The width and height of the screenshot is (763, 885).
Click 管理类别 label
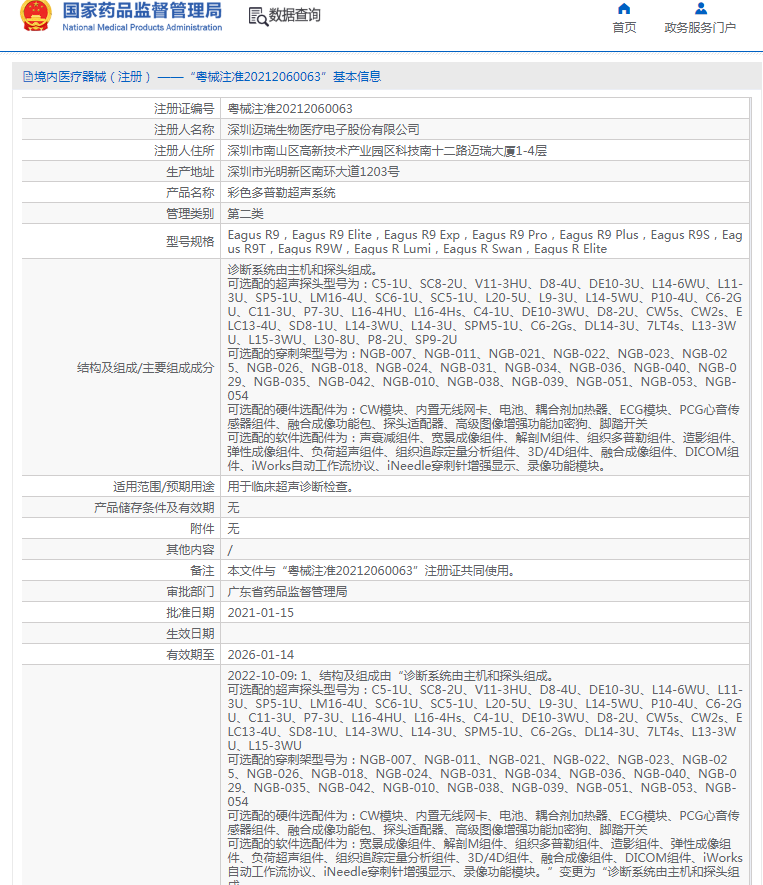tap(190, 213)
